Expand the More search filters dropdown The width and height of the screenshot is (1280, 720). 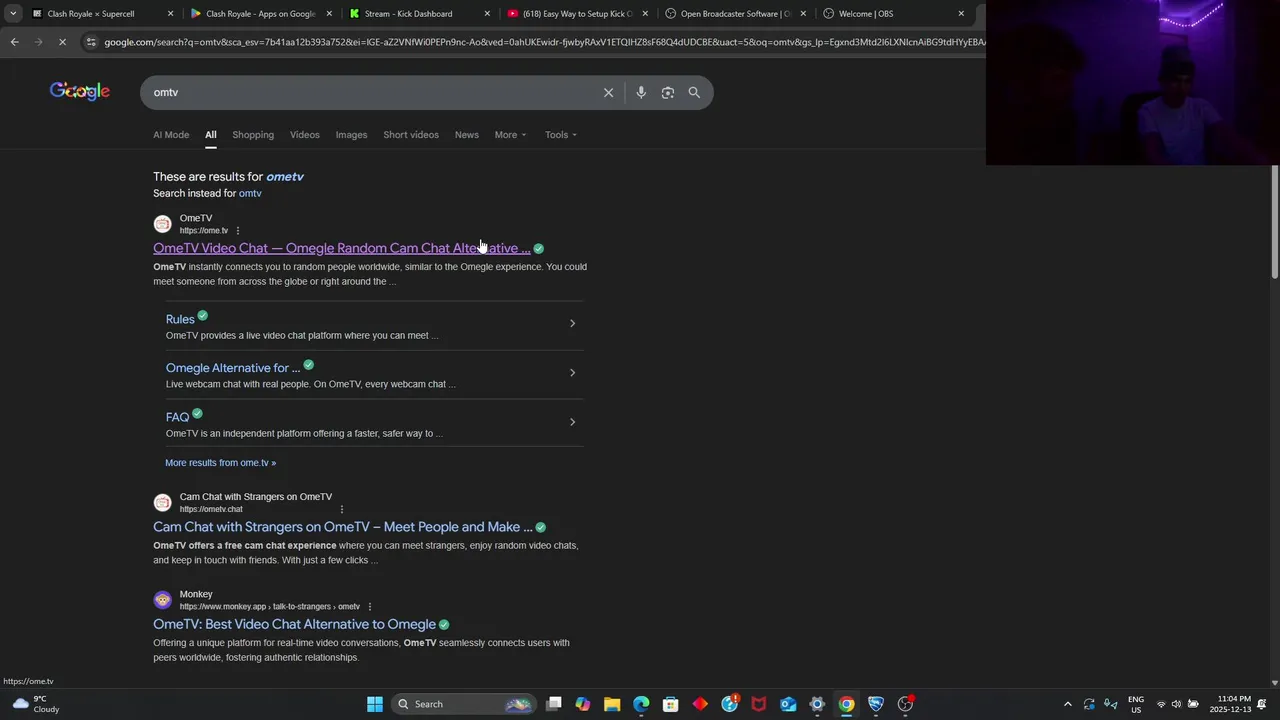pos(510,135)
